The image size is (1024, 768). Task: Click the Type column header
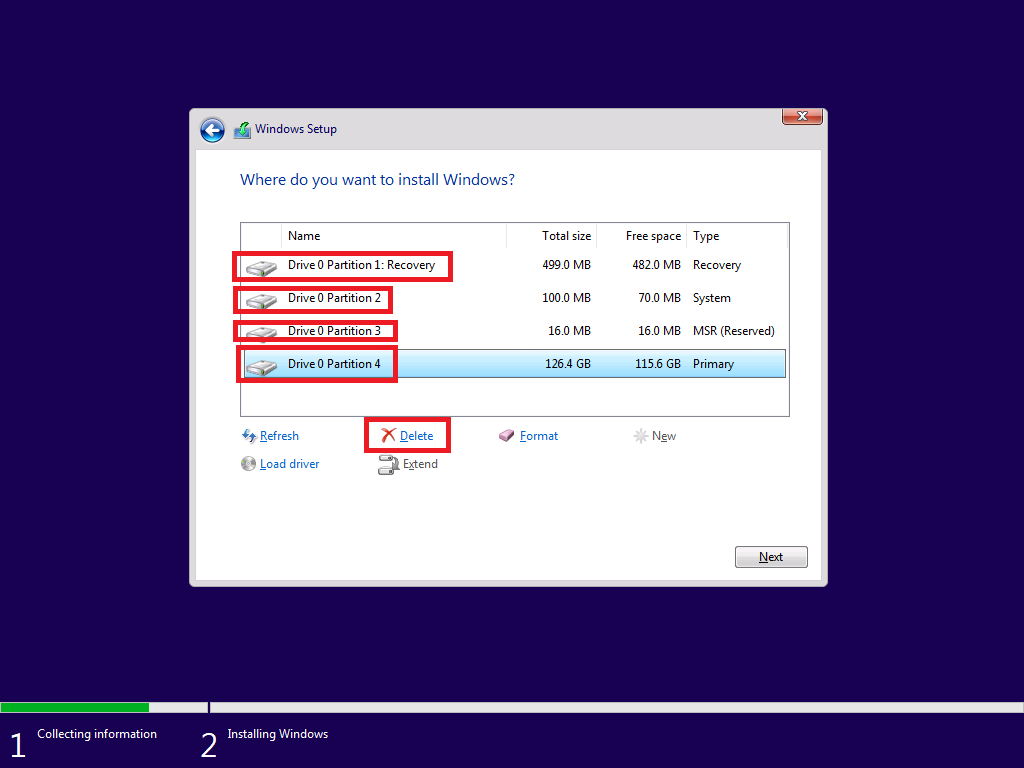[737, 236]
